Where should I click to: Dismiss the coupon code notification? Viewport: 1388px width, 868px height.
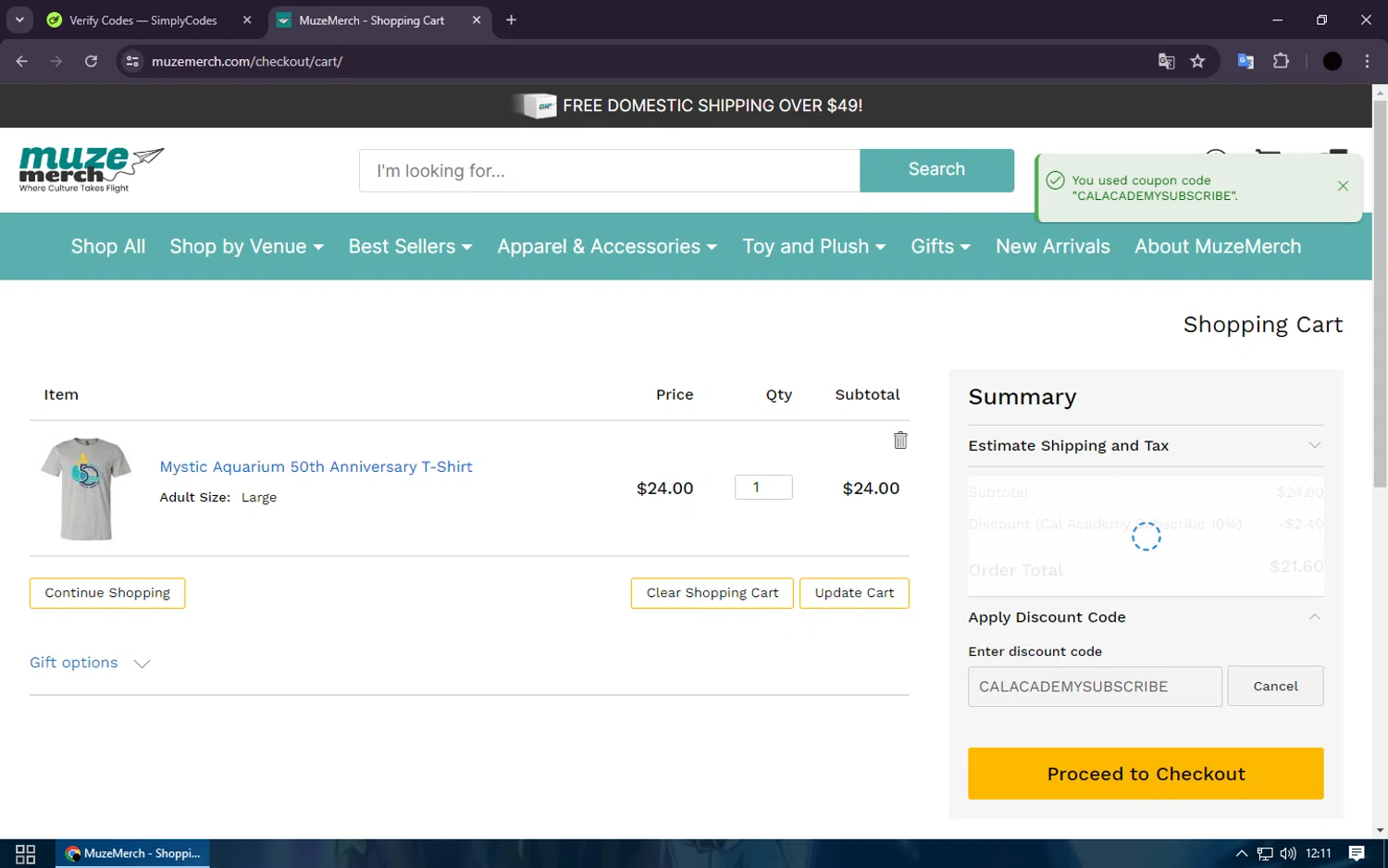(x=1343, y=186)
